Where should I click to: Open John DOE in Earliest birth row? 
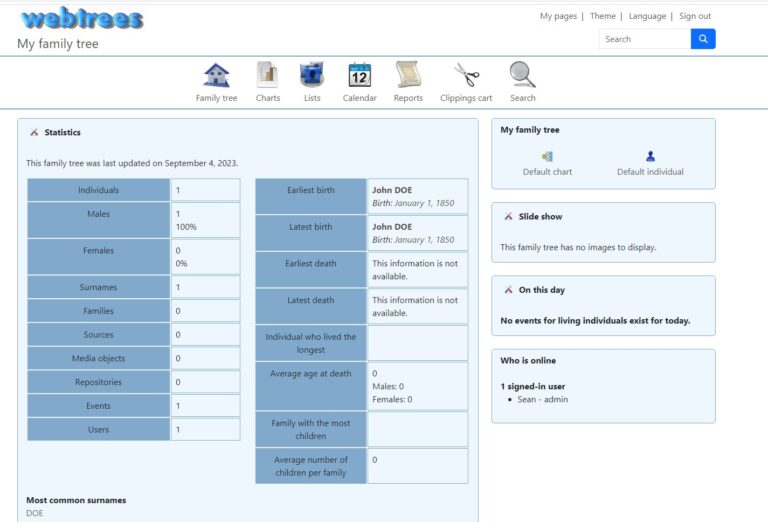point(392,190)
